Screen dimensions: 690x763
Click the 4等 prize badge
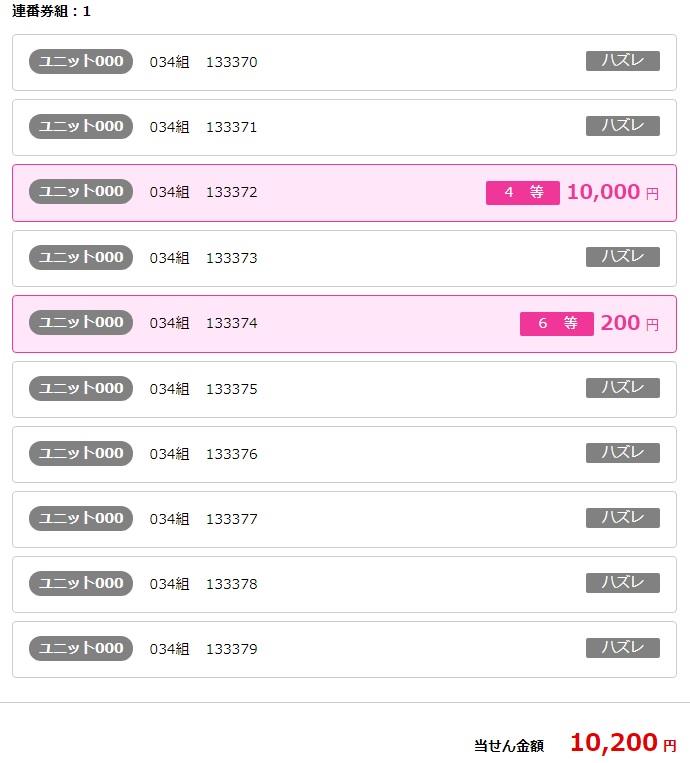point(523,193)
